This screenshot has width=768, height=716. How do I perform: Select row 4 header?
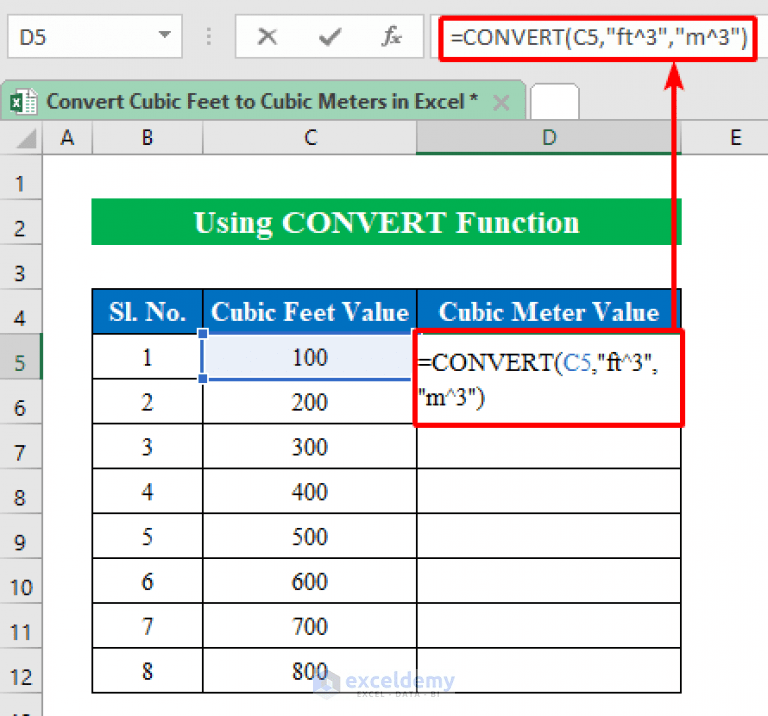[x=21, y=312]
